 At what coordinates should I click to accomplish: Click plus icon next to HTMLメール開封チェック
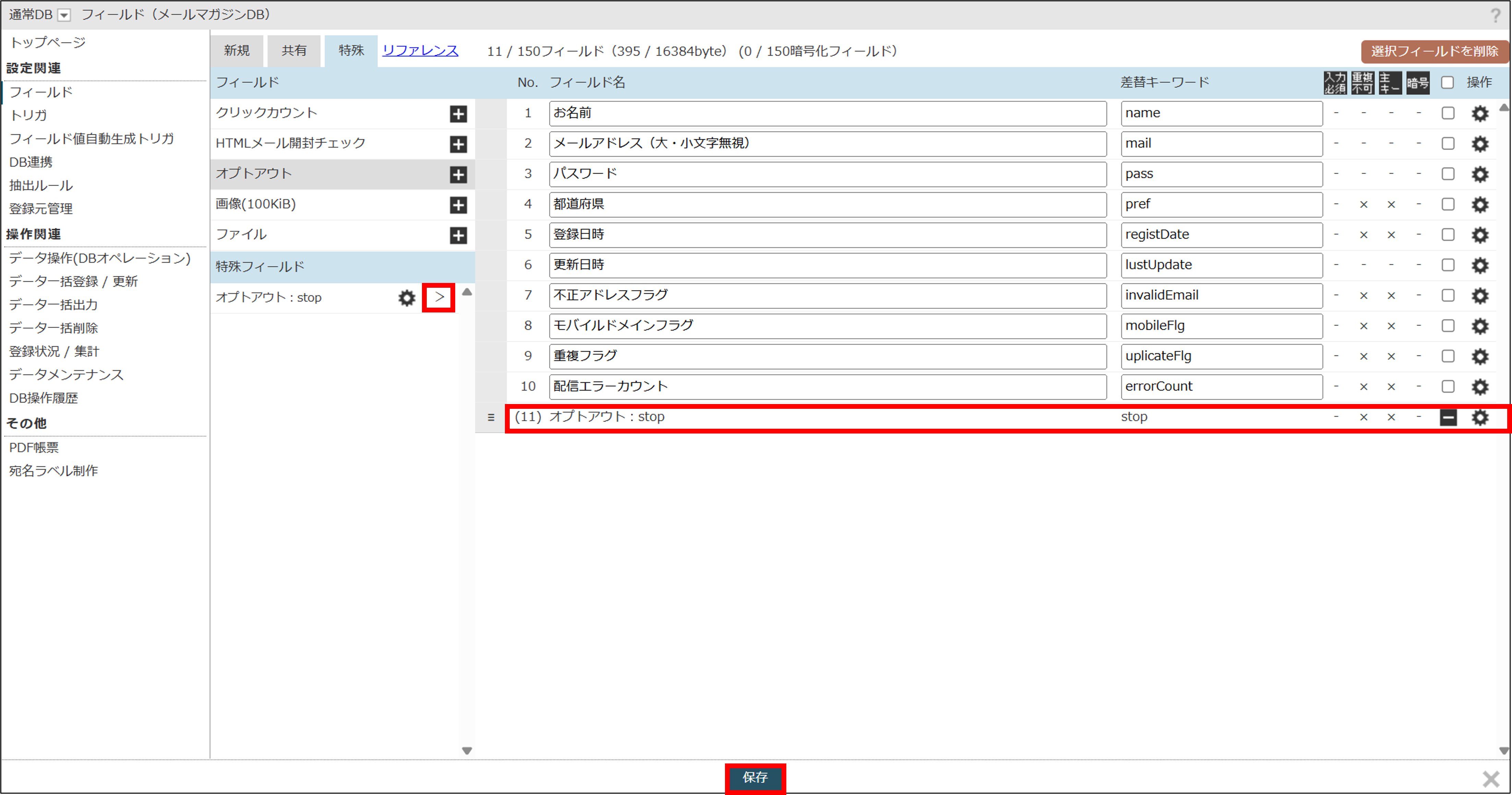point(458,144)
